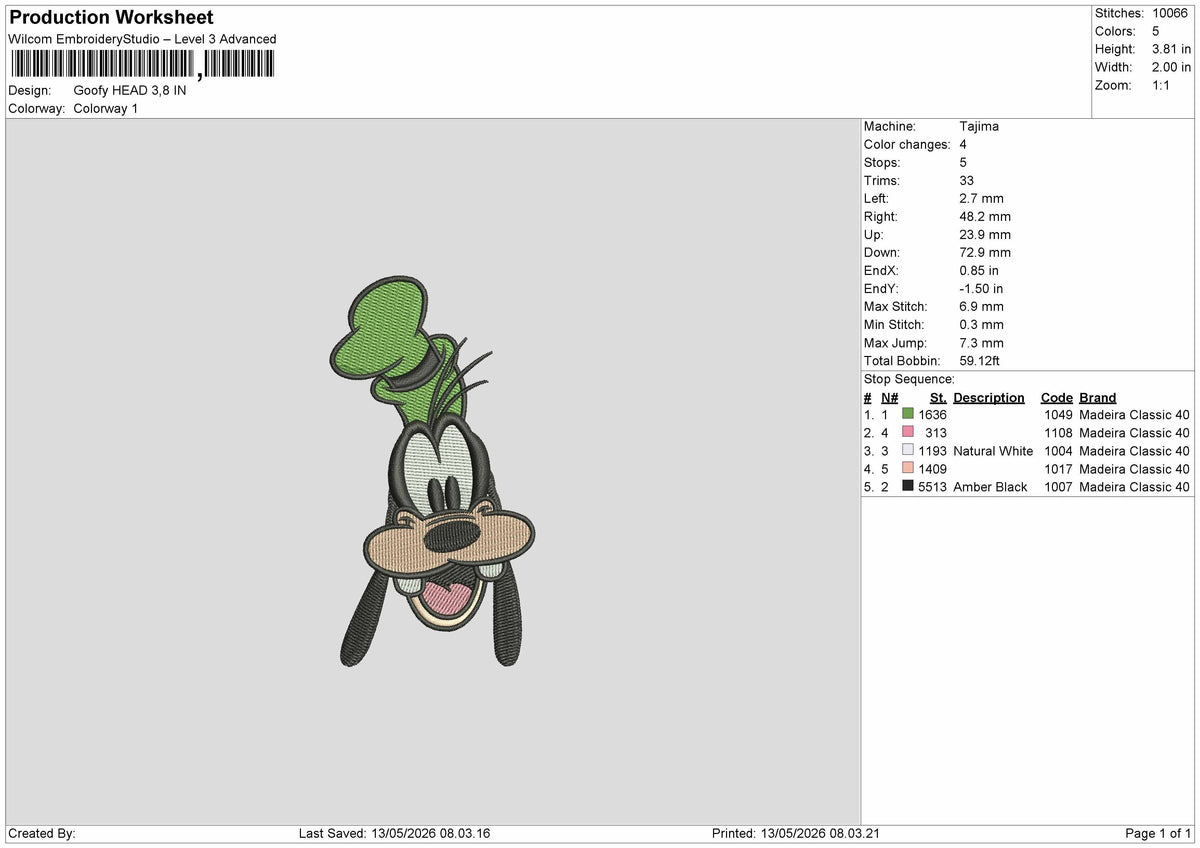
Task: Click the 'Description' column header
Action: coord(989,397)
